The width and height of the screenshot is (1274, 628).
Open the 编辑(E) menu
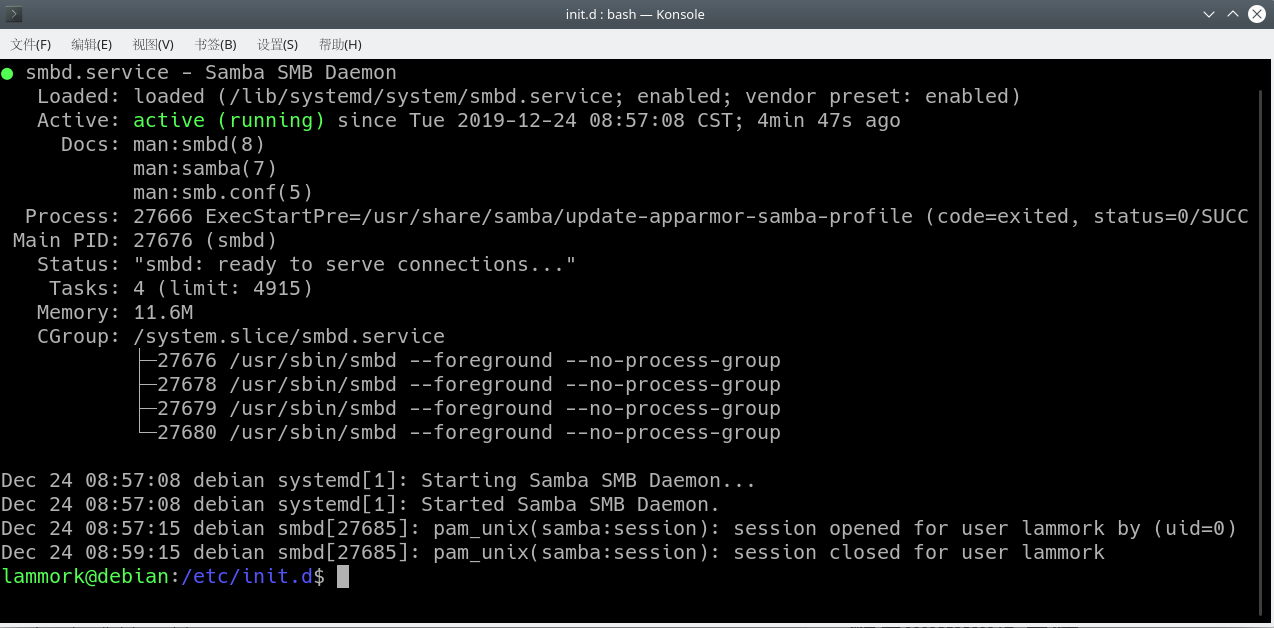[x=91, y=44]
